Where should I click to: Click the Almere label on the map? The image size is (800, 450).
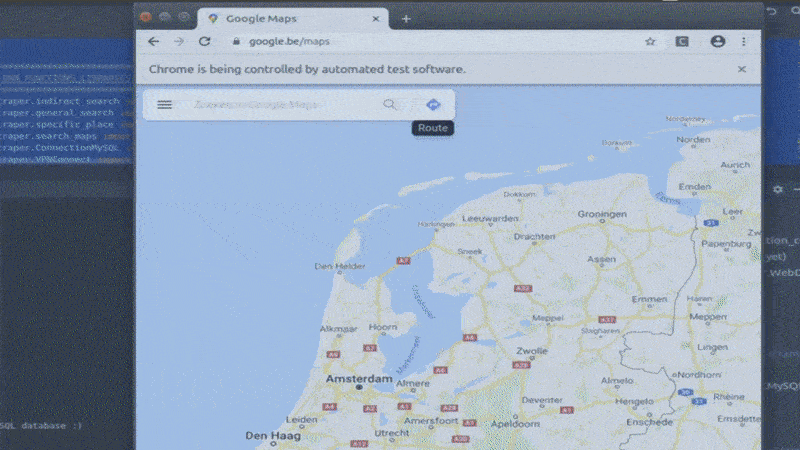coord(413,383)
